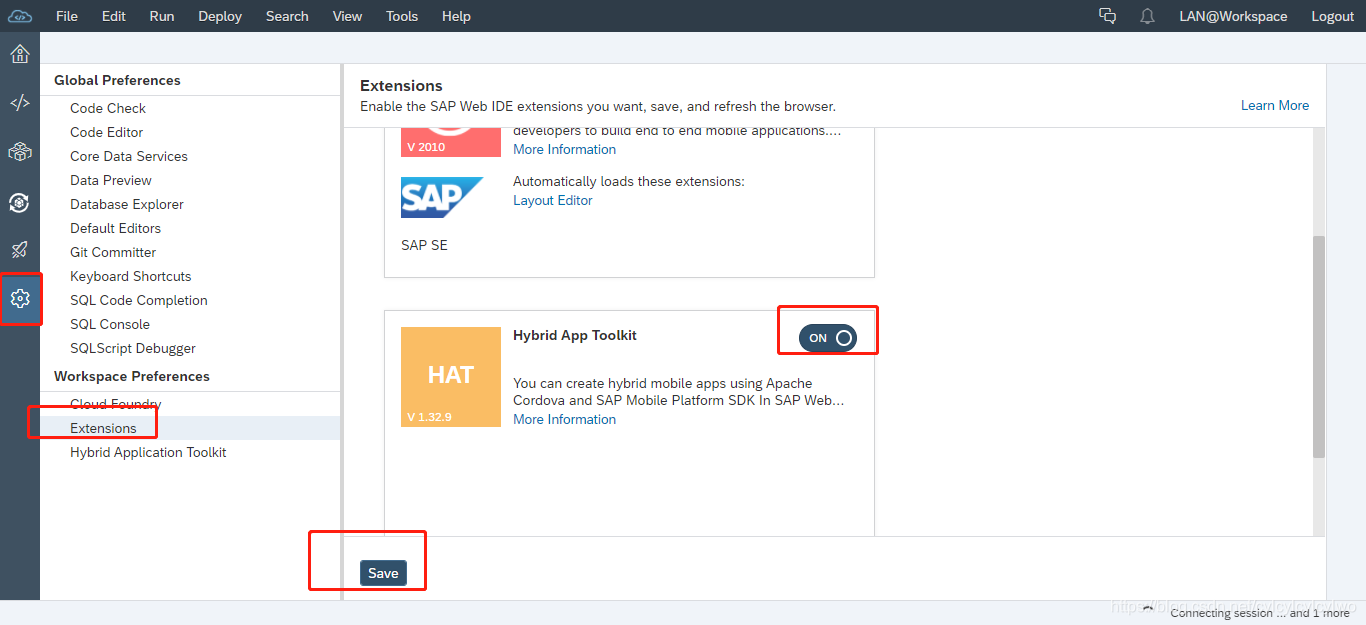
Task: Open More Information link above SAP logo
Action: [565, 149]
